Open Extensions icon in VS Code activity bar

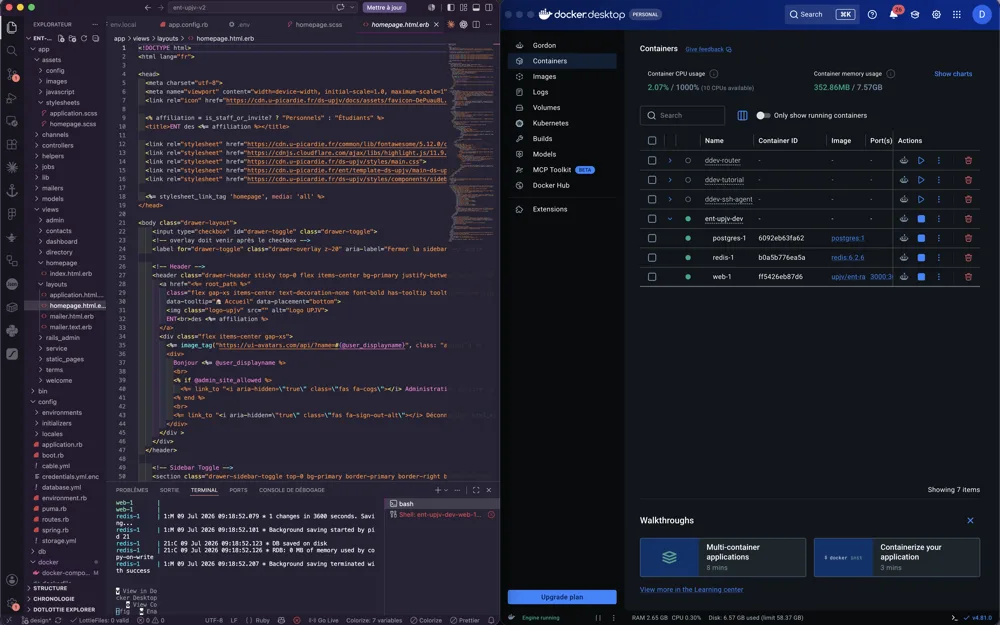[x=11, y=145]
